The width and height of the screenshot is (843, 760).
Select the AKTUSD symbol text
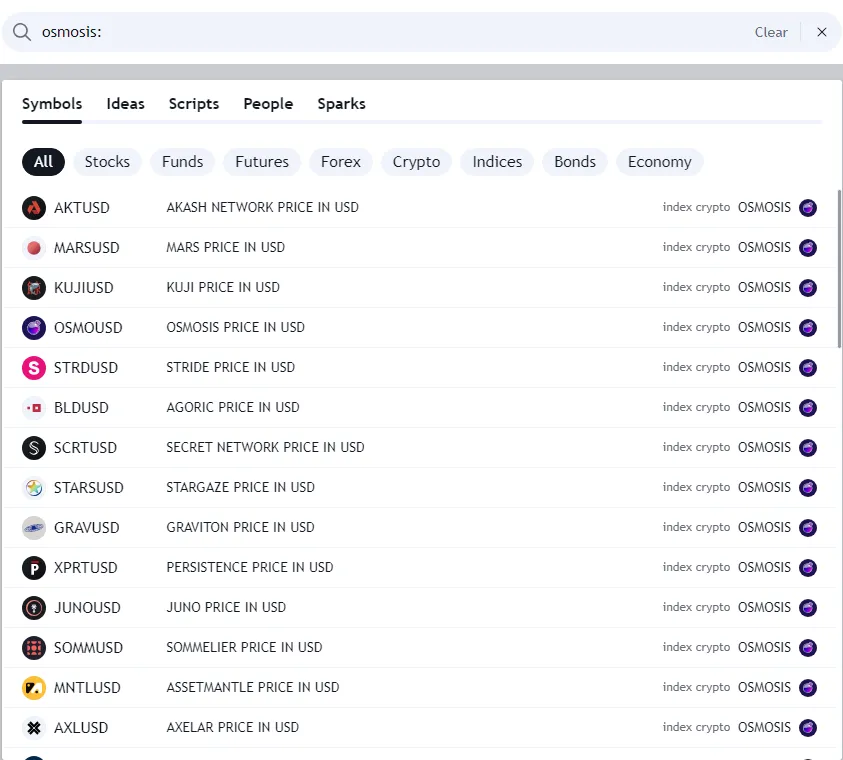[x=82, y=207]
